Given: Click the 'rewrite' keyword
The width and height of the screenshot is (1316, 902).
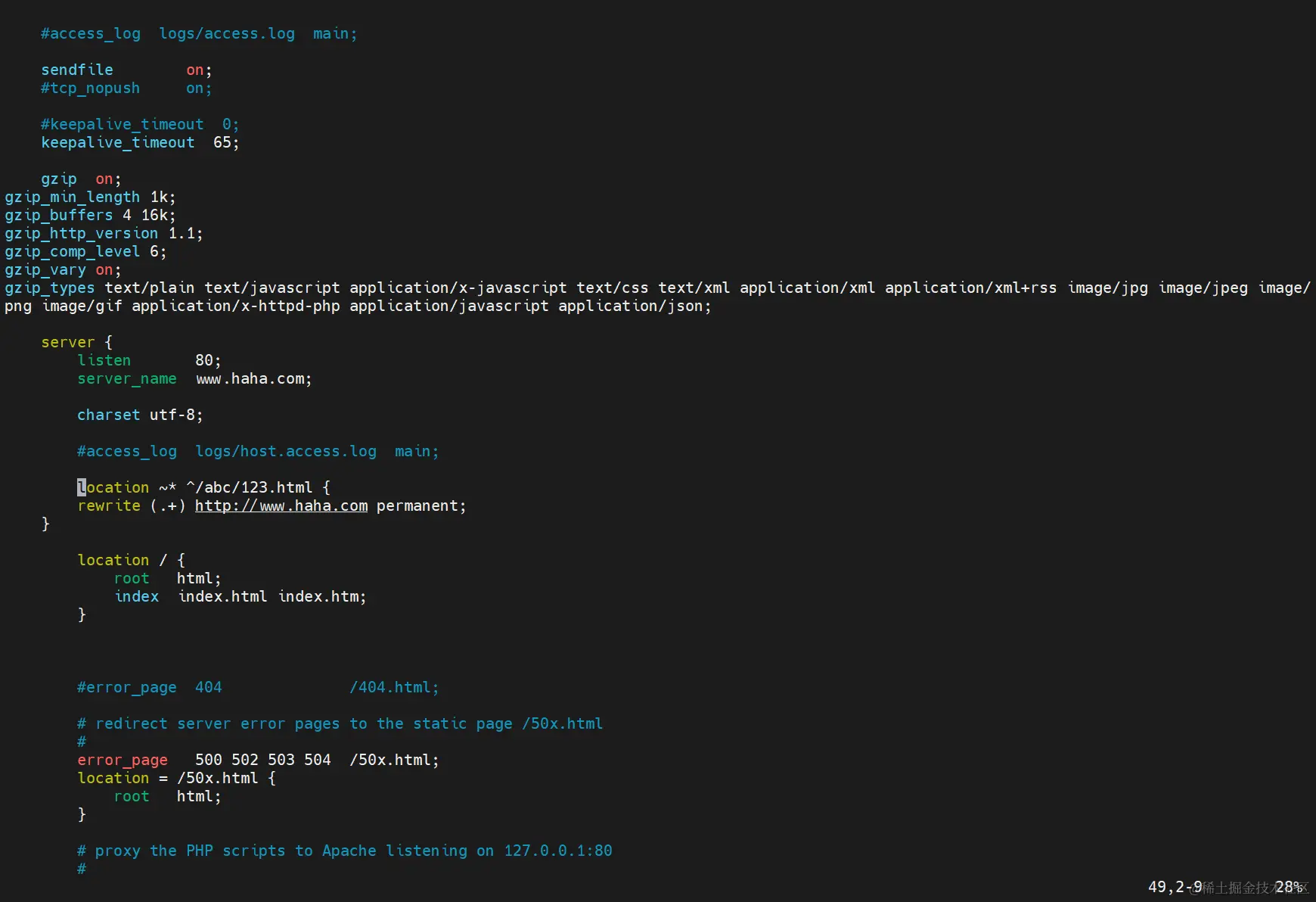Looking at the screenshot, I should 109,505.
